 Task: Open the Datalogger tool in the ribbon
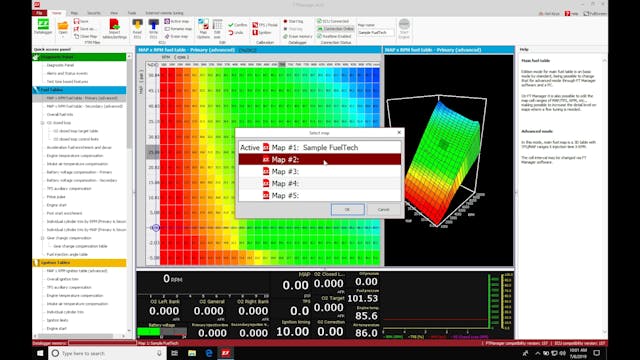click(x=43, y=27)
